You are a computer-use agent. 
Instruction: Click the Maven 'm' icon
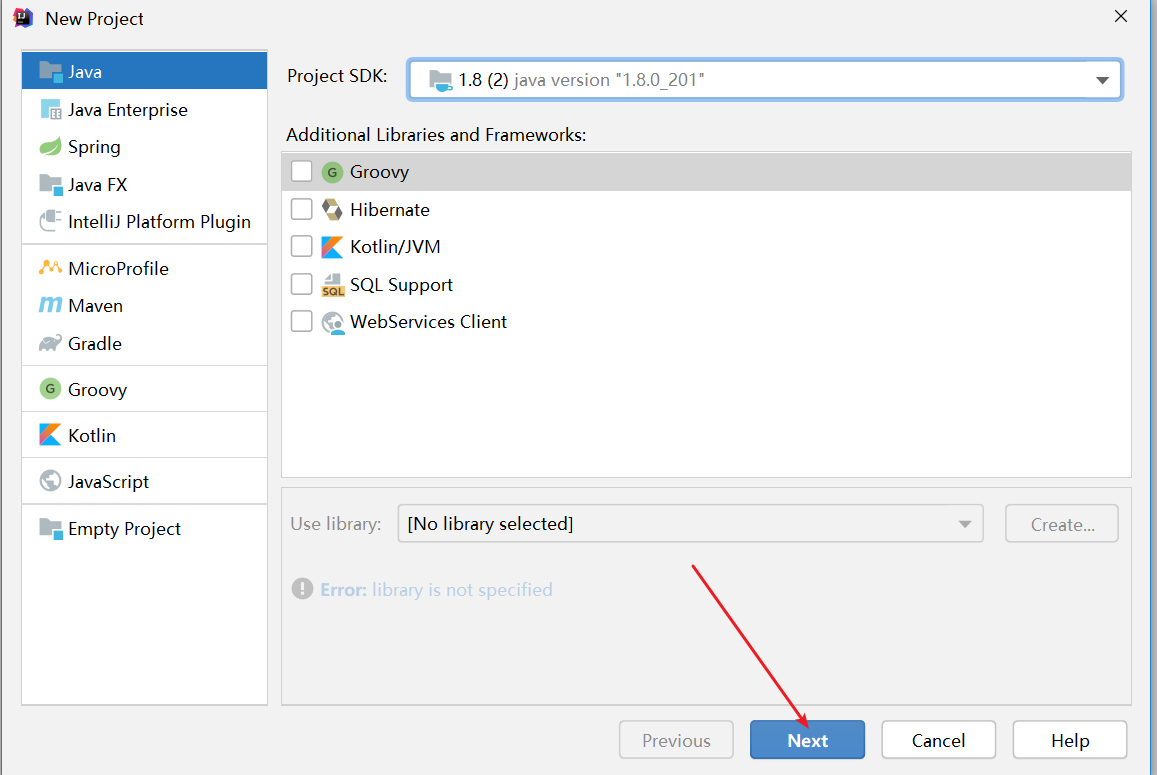[50, 304]
